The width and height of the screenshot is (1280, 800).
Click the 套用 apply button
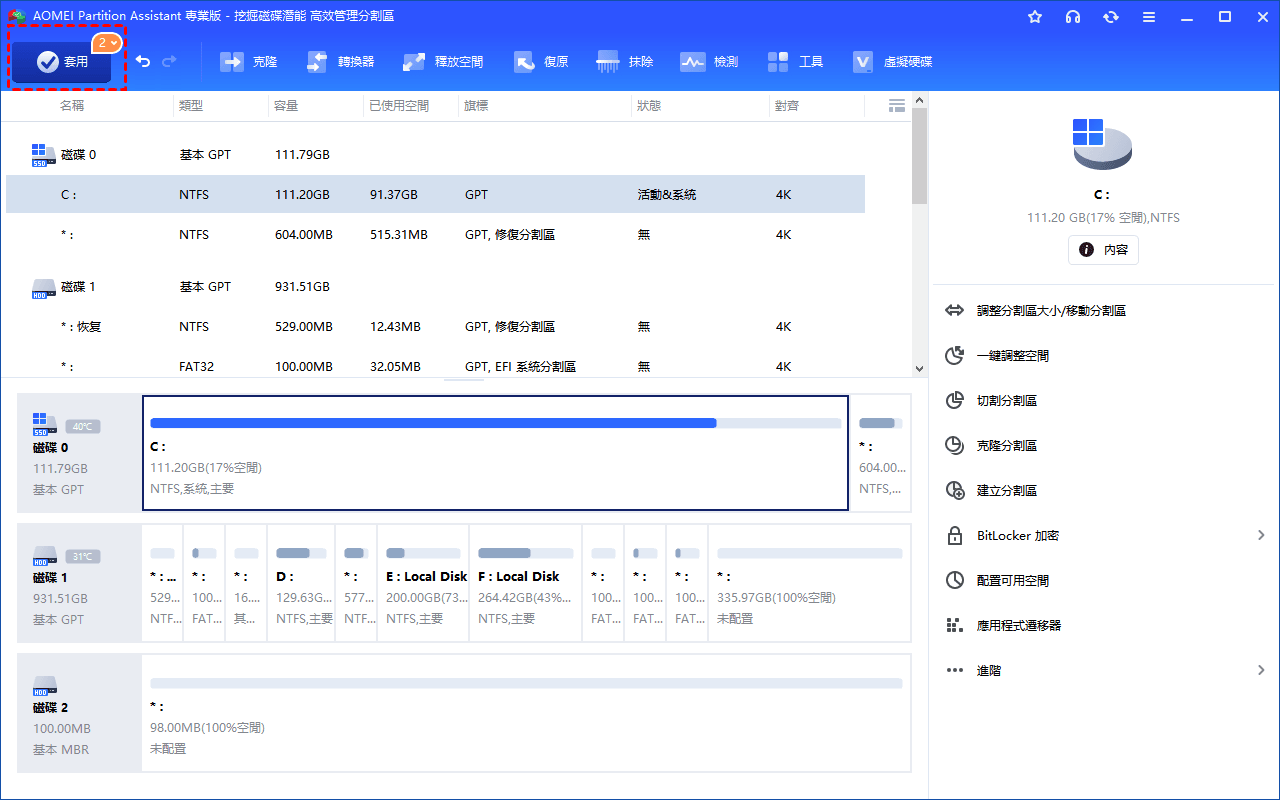tap(62, 62)
